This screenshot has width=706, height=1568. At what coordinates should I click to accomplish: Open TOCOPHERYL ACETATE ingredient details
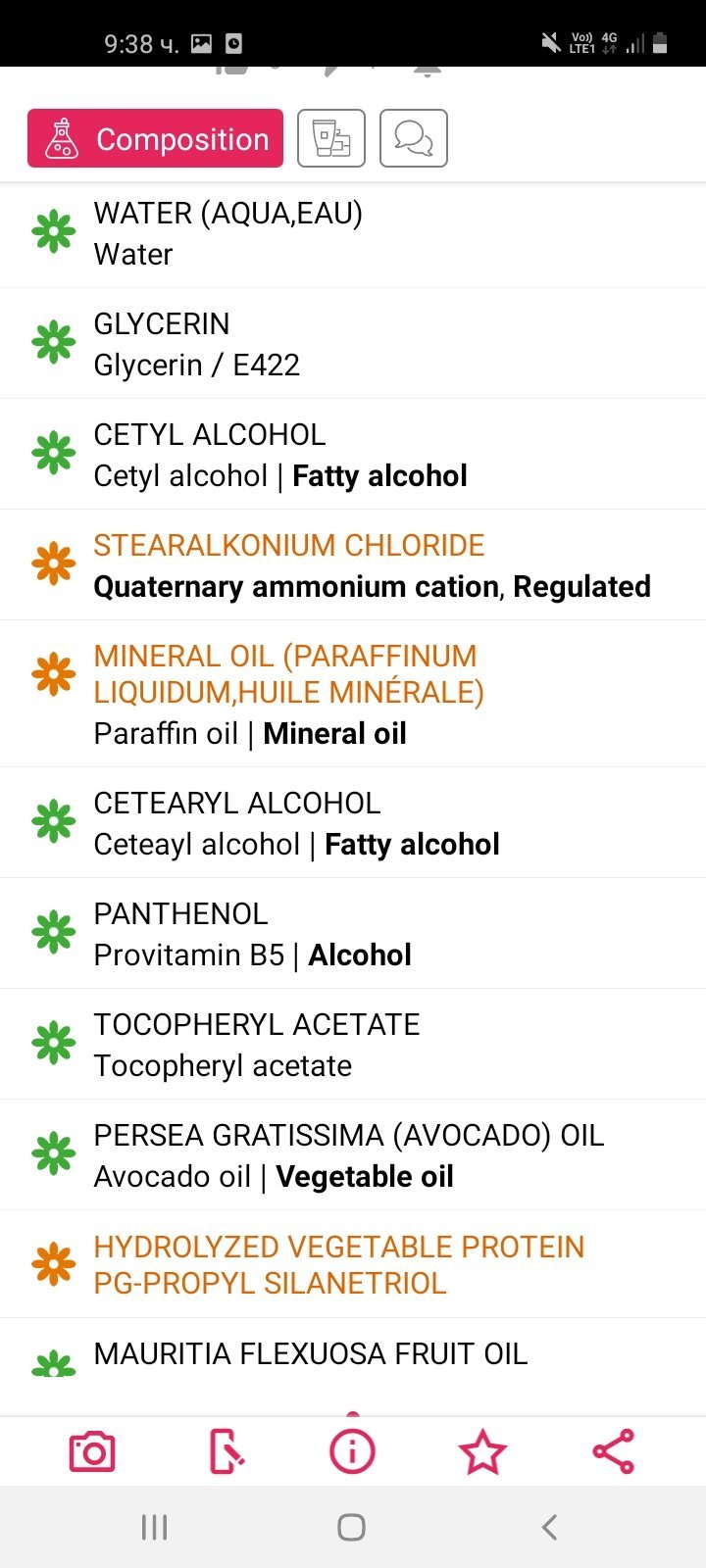353,1045
